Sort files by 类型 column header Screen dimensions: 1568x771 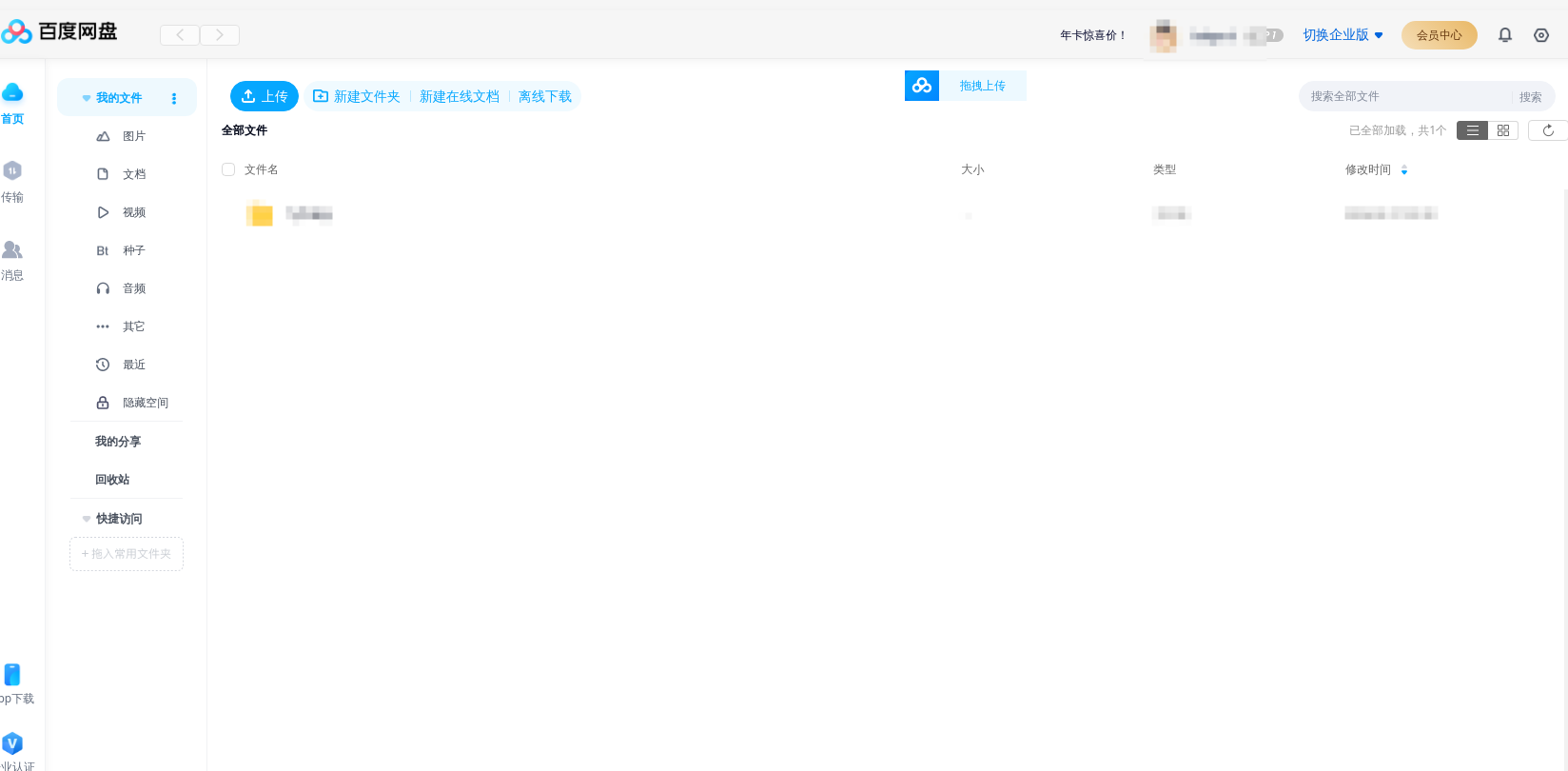click(1165, 169)
